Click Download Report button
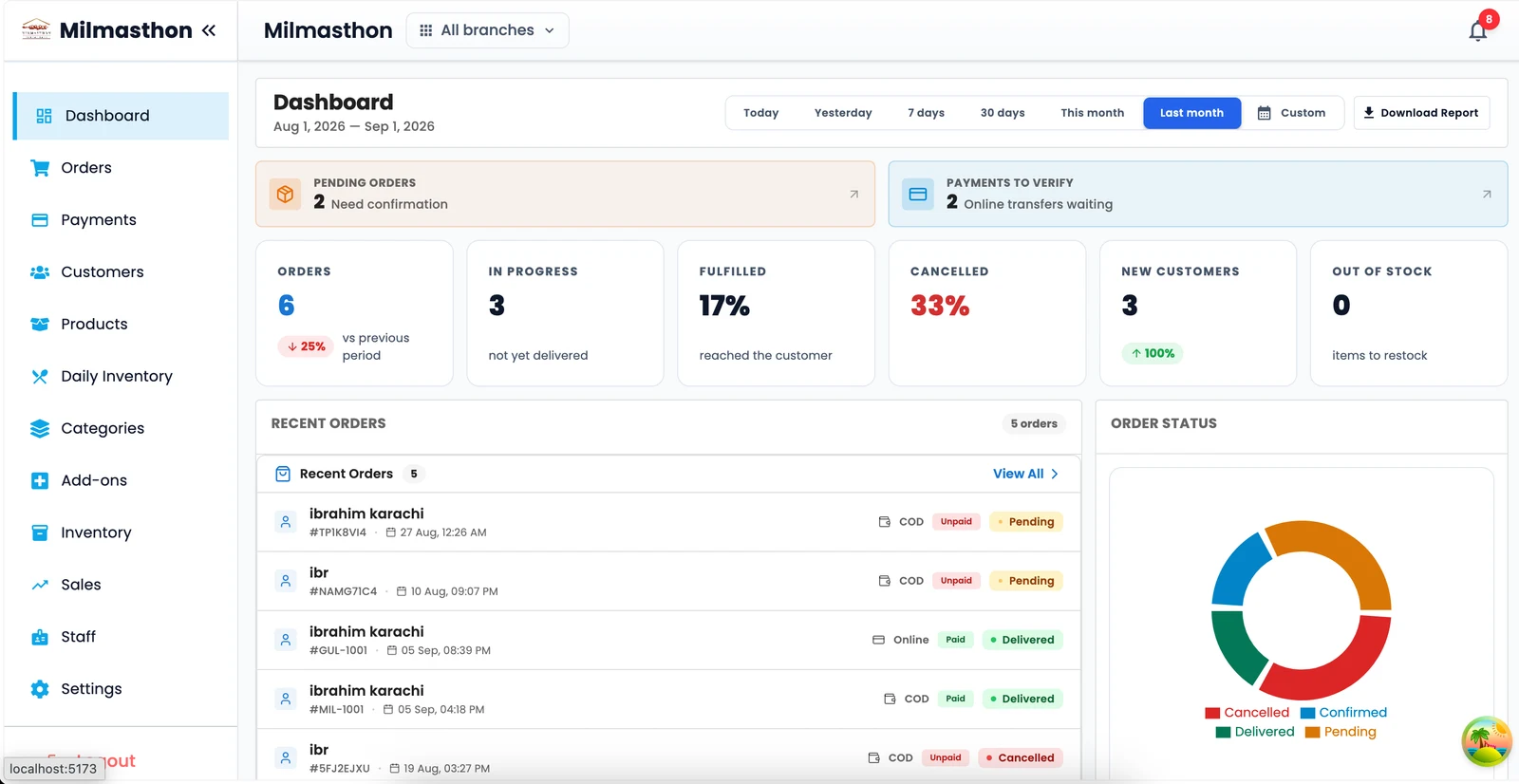 (x=1421, y=113)
